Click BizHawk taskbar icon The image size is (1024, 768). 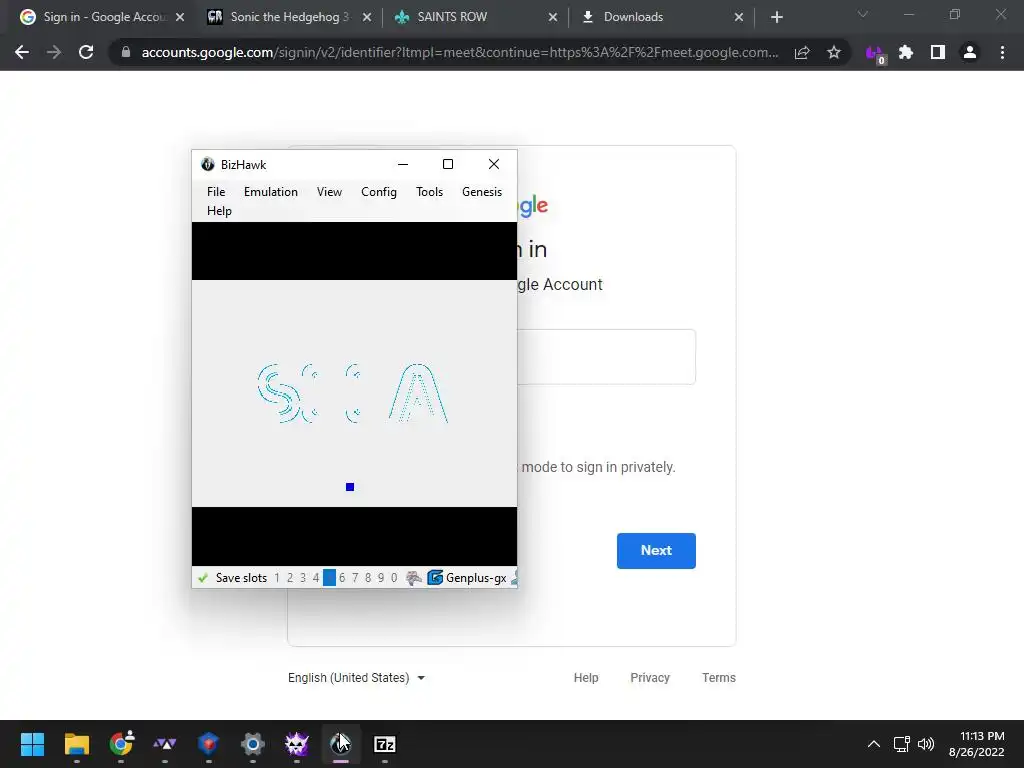click(x=340, y=744)
